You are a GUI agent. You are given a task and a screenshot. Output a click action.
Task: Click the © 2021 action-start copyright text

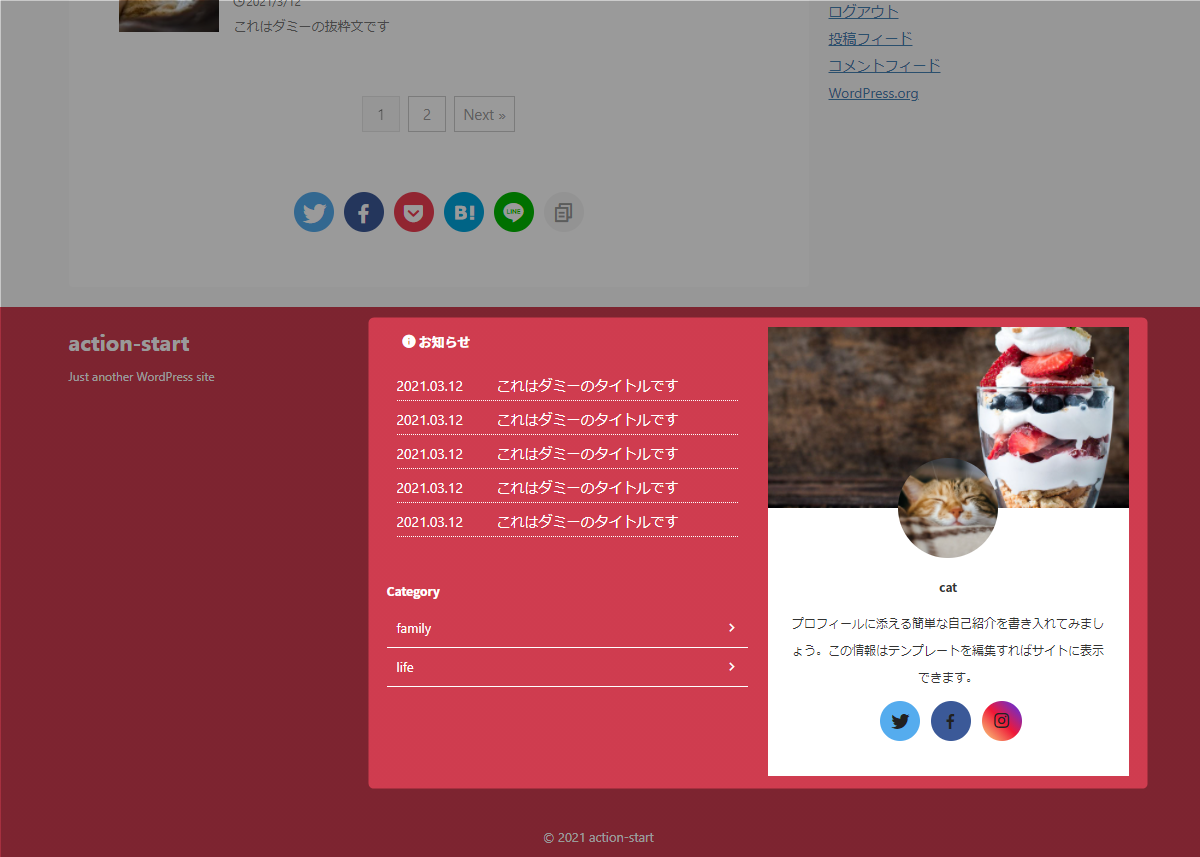pos(599,838)
